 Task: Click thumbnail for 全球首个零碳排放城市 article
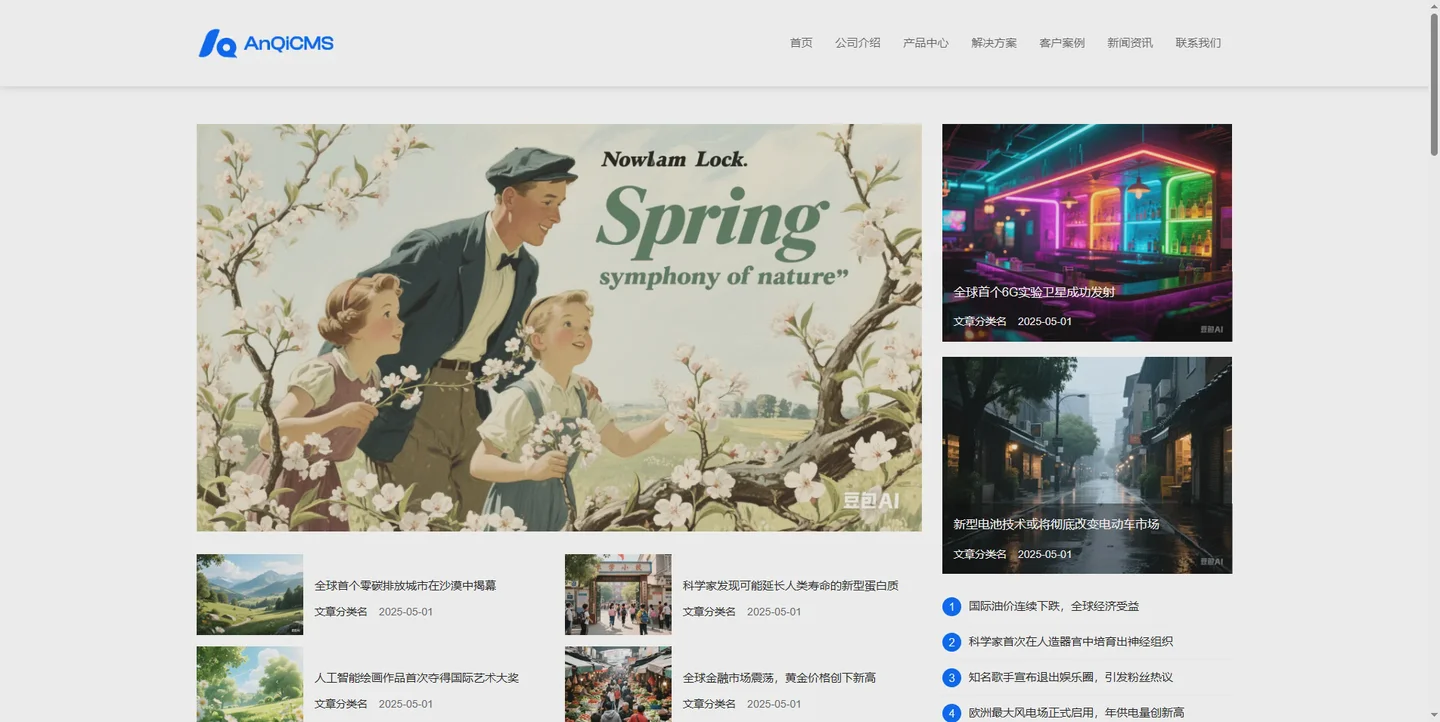click(x=250, y=595)
